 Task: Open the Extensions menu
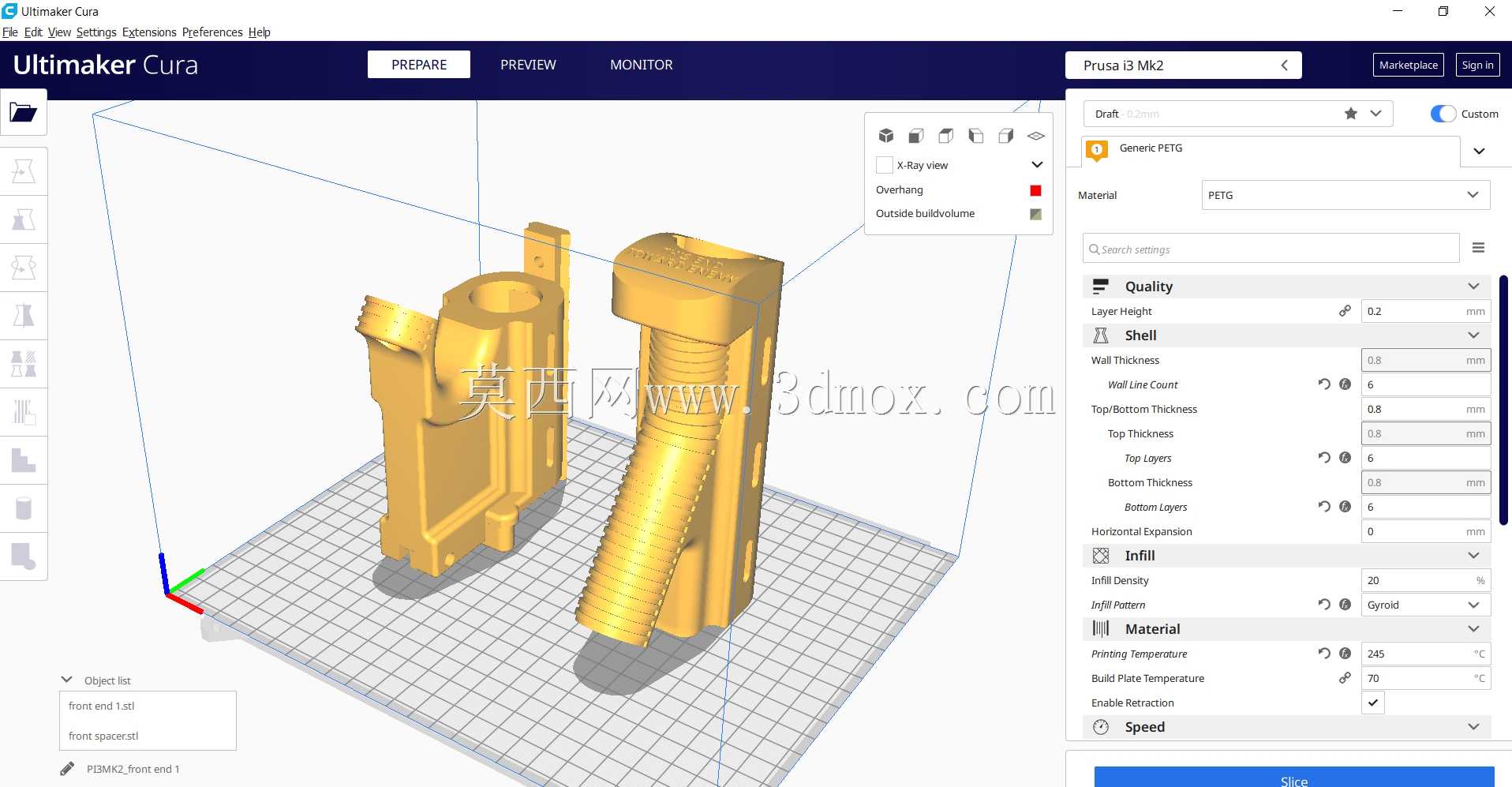click(x=149, y=32)
